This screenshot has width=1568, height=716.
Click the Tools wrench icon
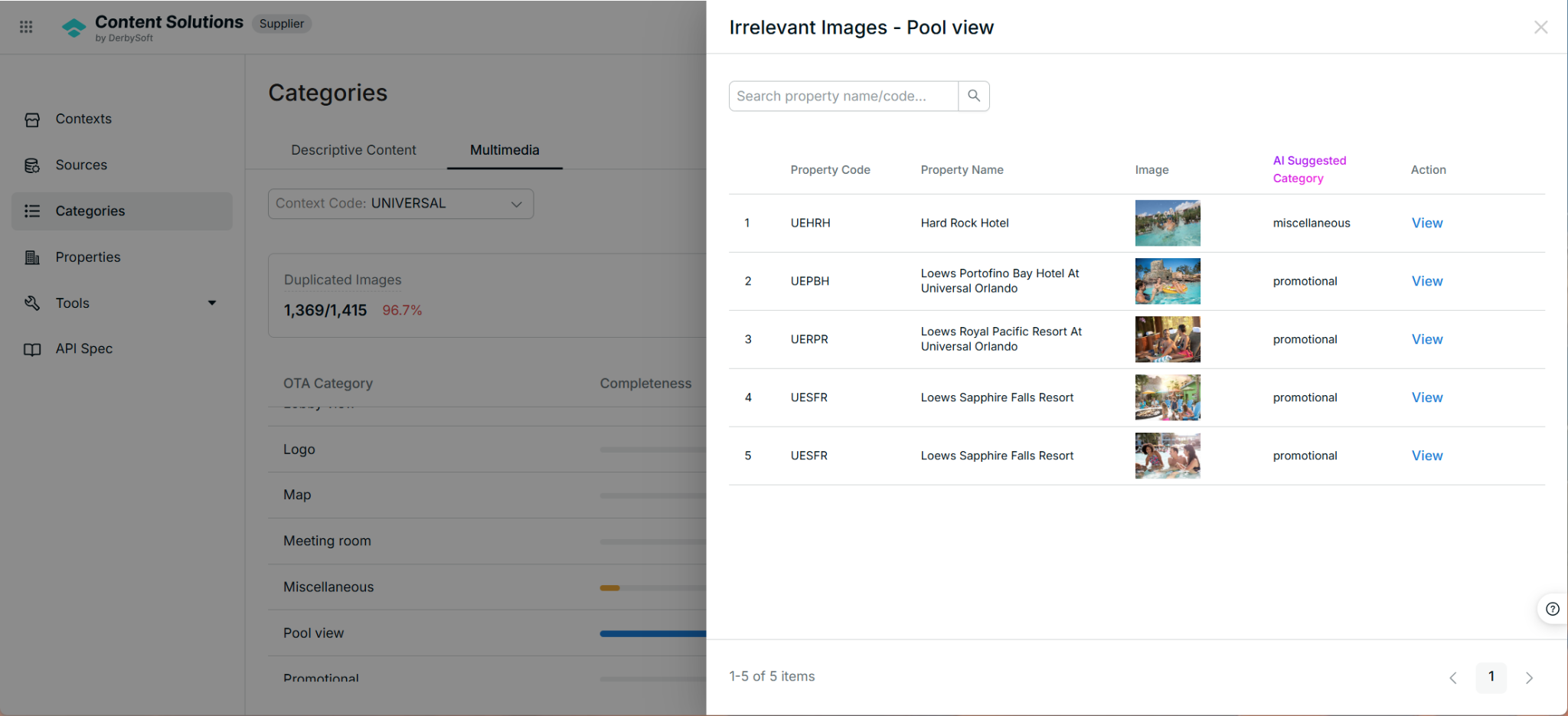[32, 303]
